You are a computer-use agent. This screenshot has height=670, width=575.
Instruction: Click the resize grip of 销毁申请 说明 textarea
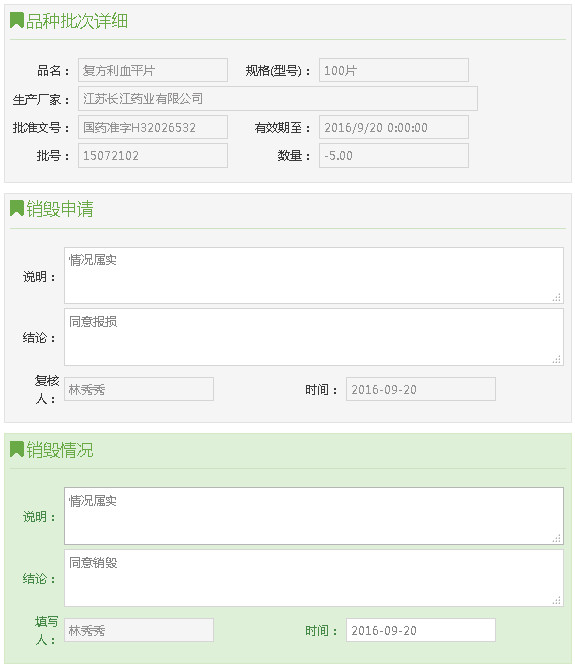click(x=556, y=297)
